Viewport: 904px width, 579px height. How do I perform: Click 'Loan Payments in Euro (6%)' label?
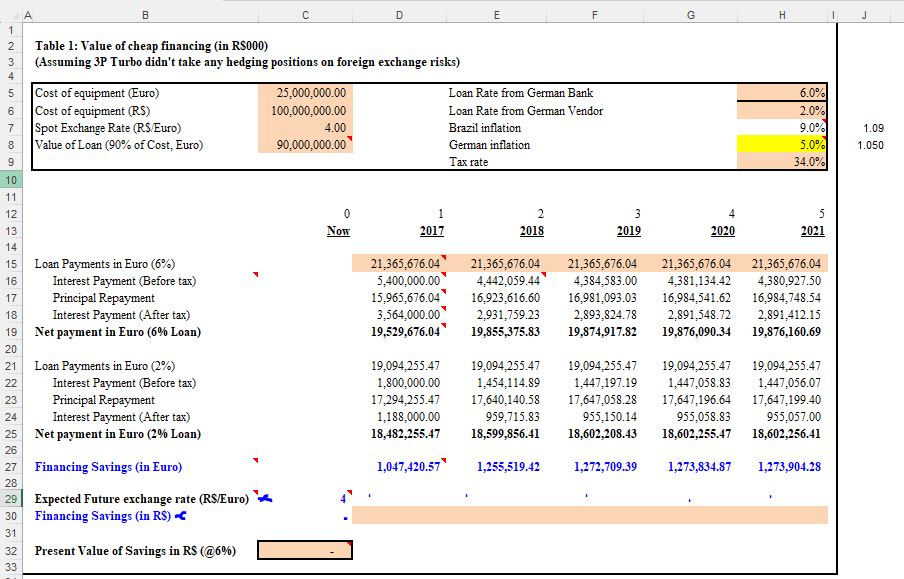tap(104, 264)
